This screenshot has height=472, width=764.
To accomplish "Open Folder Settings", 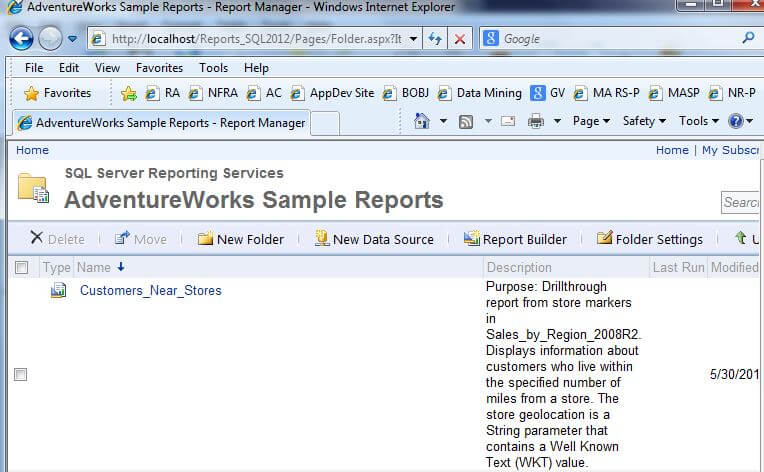I will [649, 239].
